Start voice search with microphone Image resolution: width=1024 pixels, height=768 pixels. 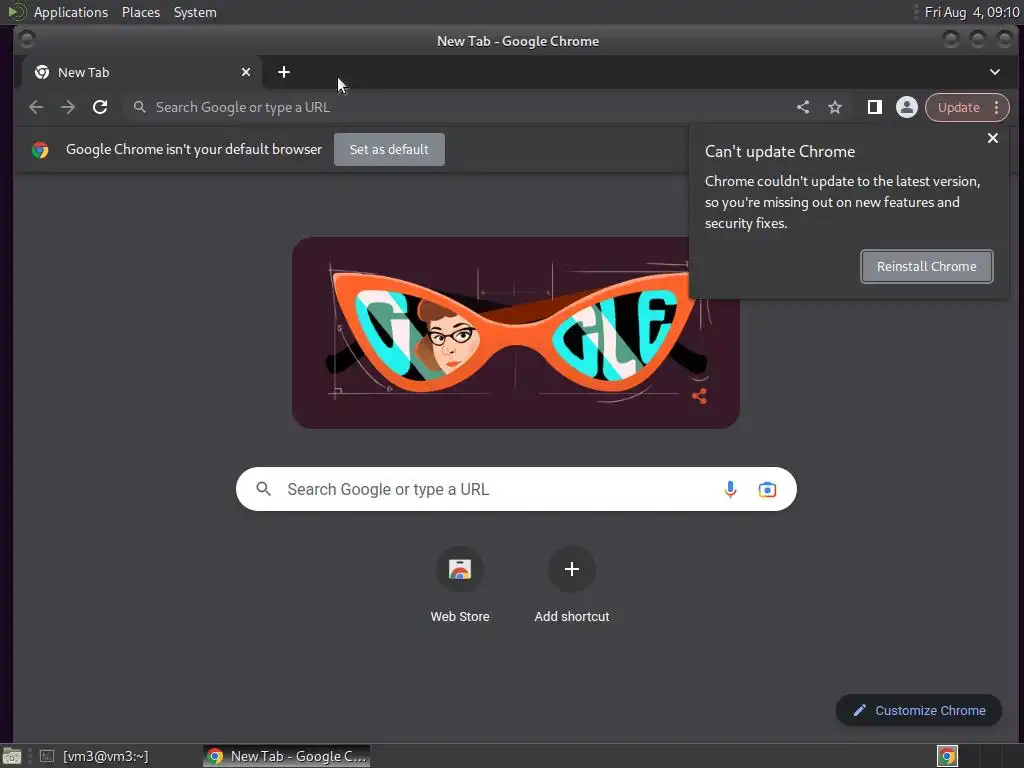(x=730, y=489)
